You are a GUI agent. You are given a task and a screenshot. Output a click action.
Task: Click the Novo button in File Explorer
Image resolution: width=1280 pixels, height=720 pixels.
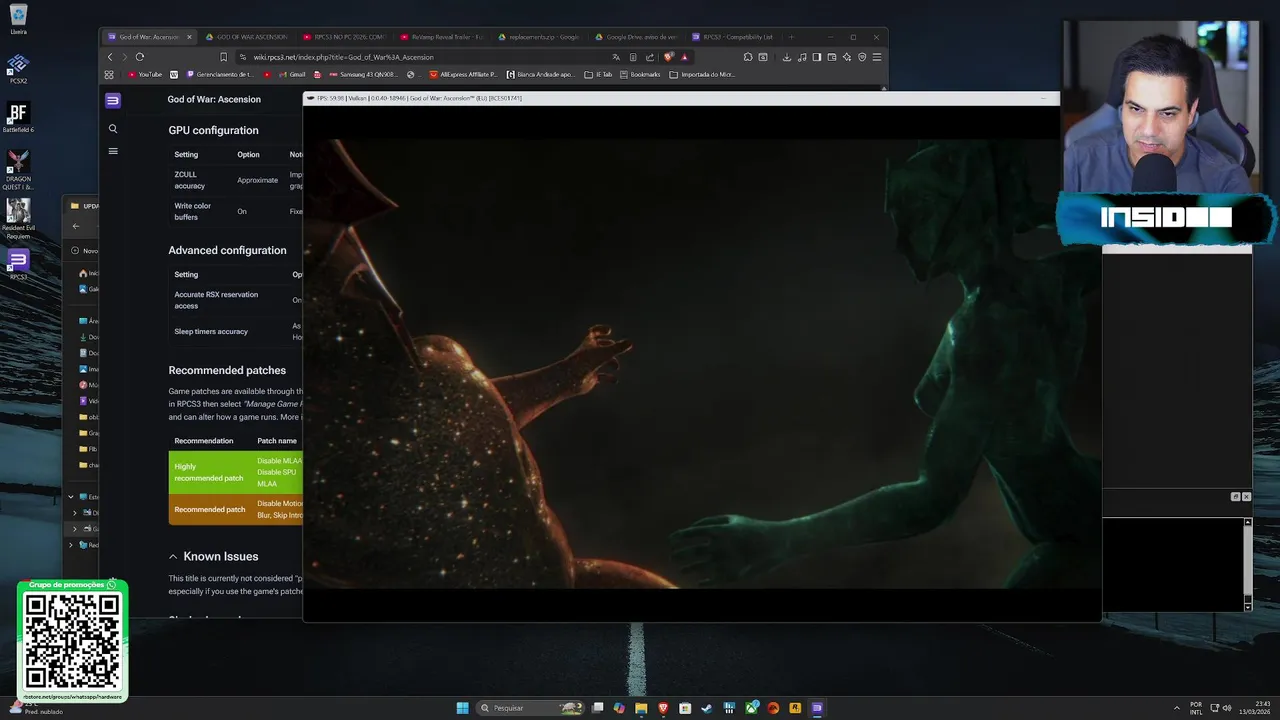pos(85,251)
